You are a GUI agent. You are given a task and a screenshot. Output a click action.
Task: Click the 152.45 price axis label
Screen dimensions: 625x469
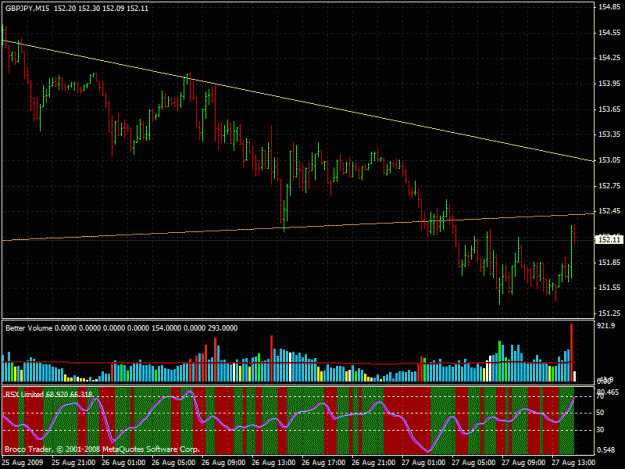tap(609, 211)
